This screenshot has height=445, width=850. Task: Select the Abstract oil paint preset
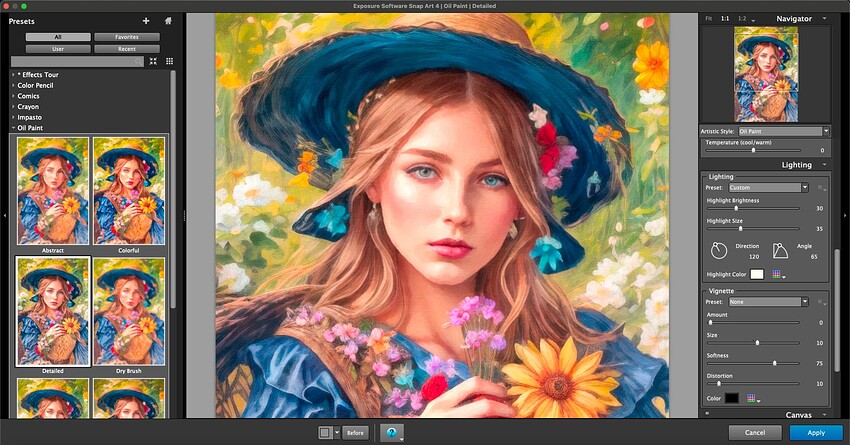click(53, 191)
